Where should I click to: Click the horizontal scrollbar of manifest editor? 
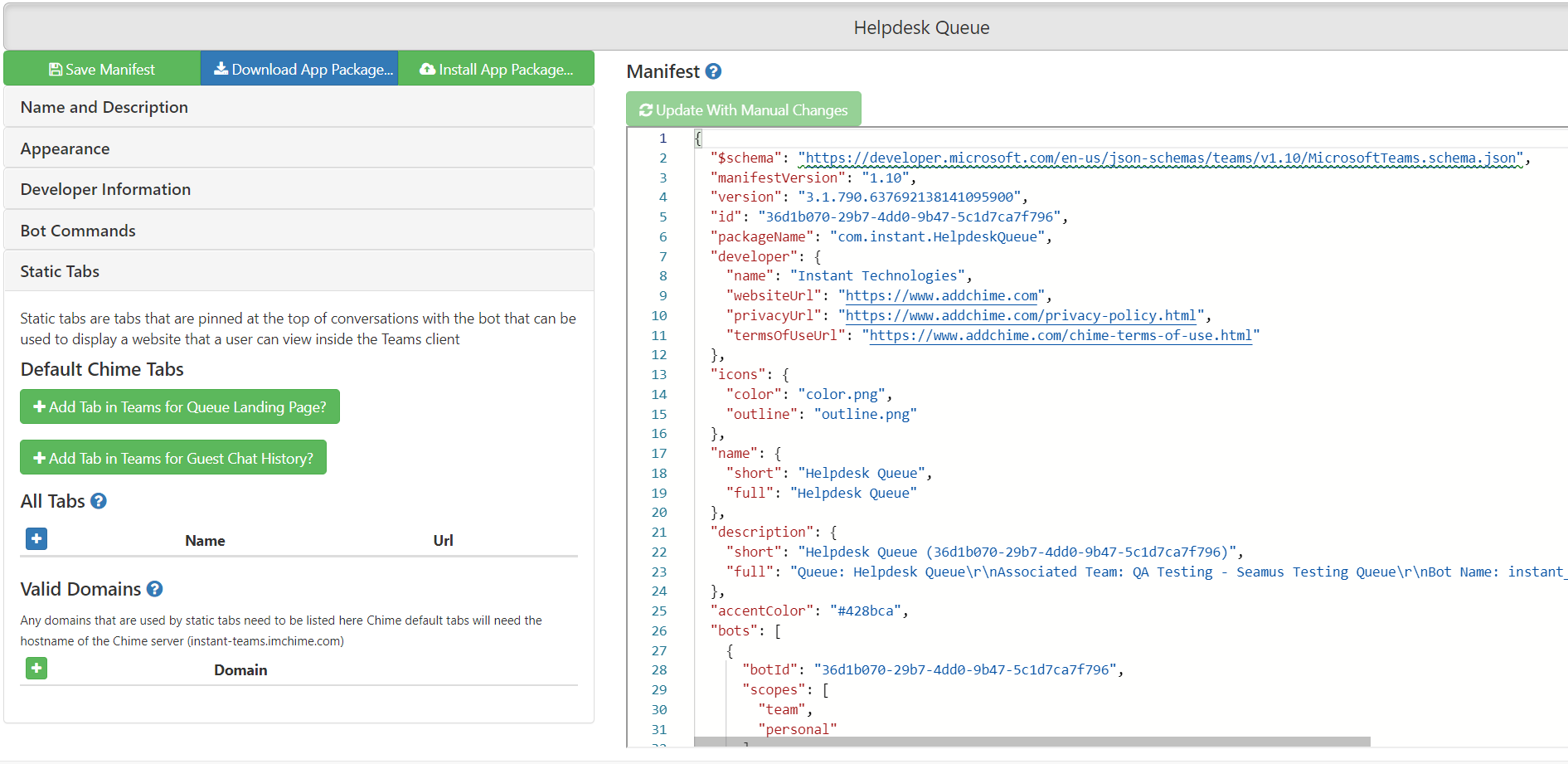1032,742
